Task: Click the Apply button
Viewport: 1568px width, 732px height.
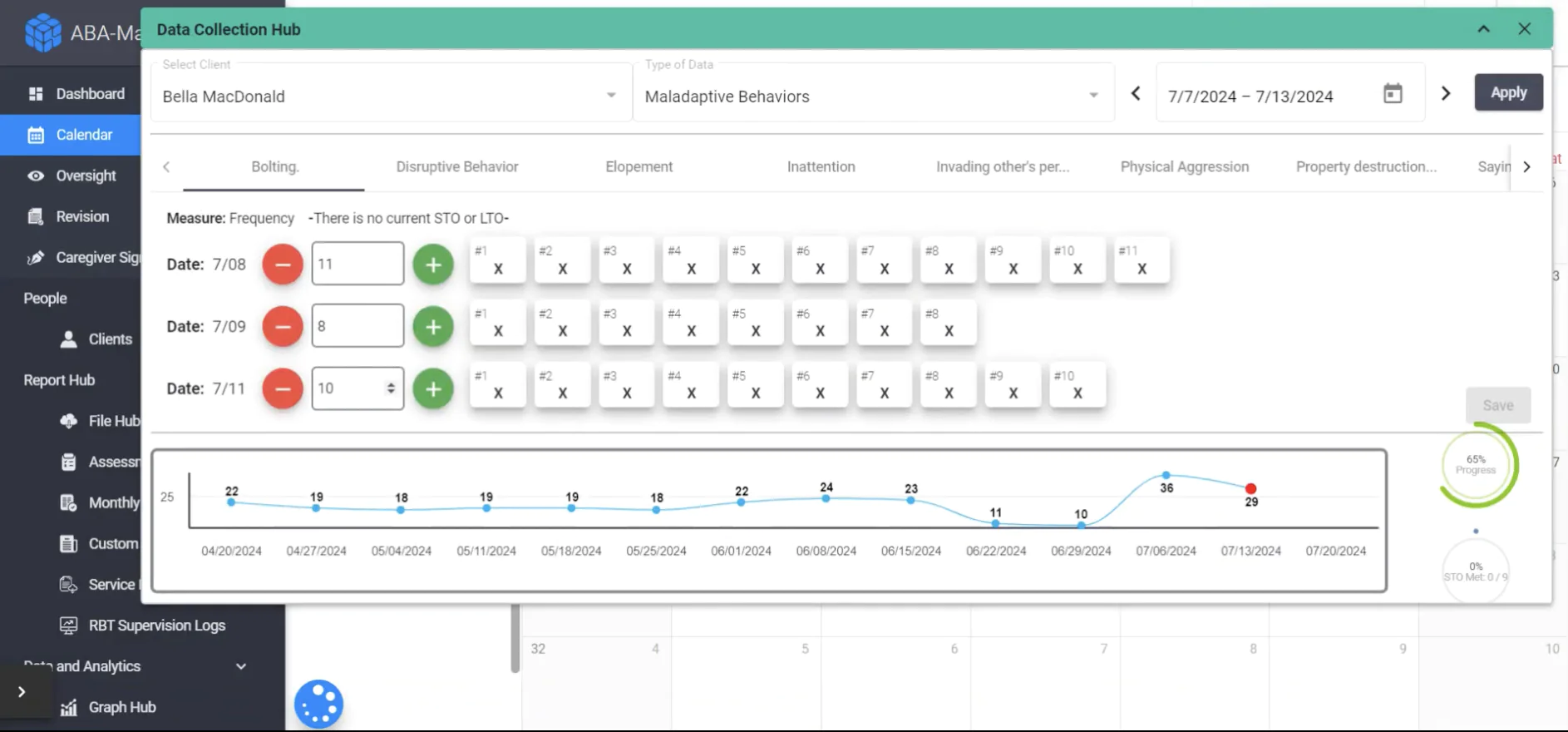Action: [1508, 92]
